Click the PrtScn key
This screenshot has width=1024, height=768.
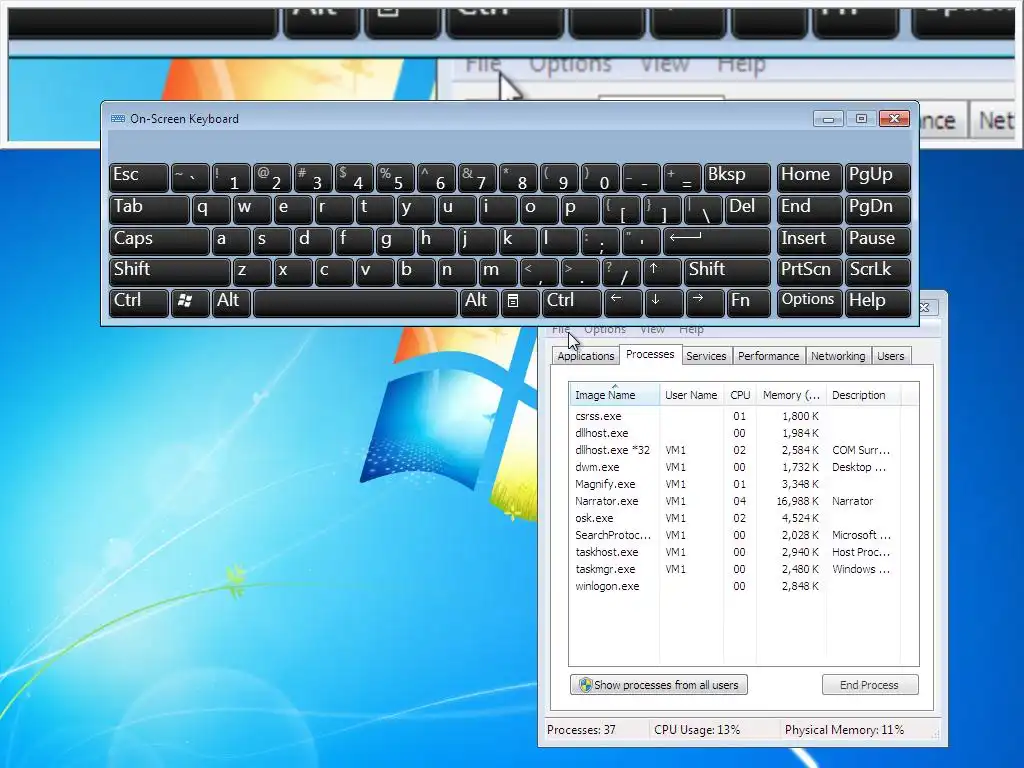pyautogui.click(x=809, y=271)
